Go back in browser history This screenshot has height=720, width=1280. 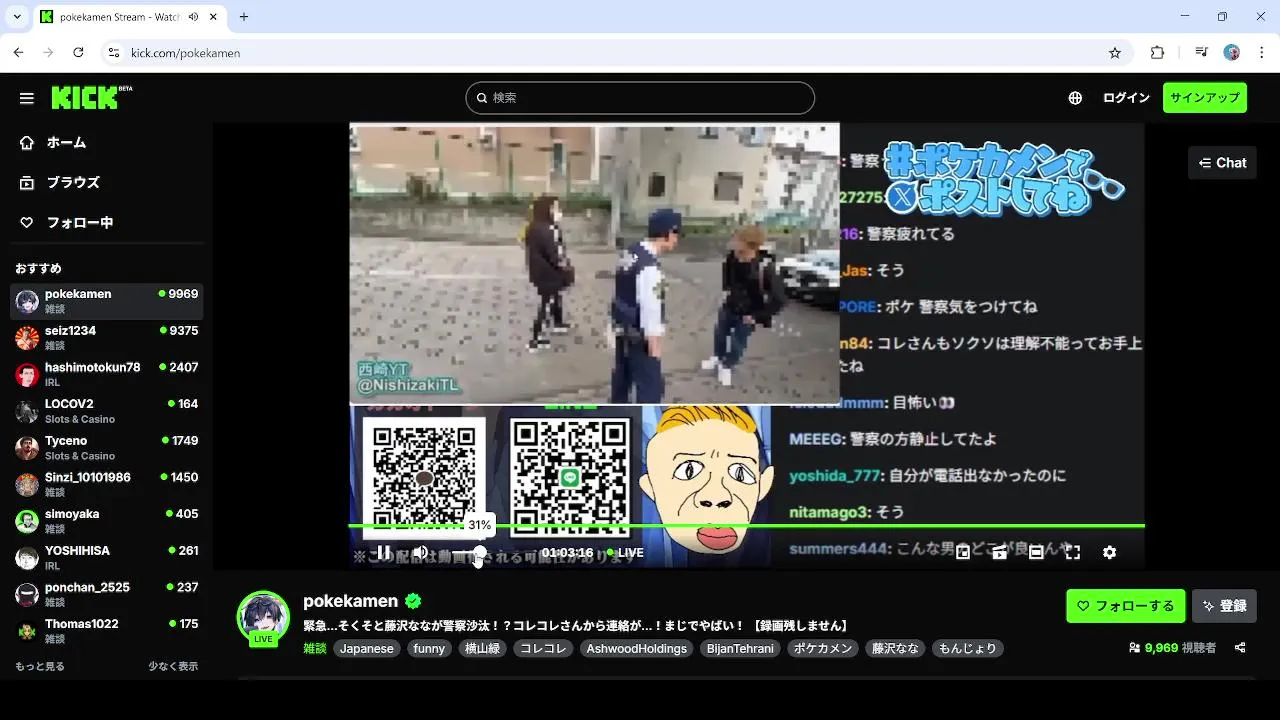click(x=18, y=53)
